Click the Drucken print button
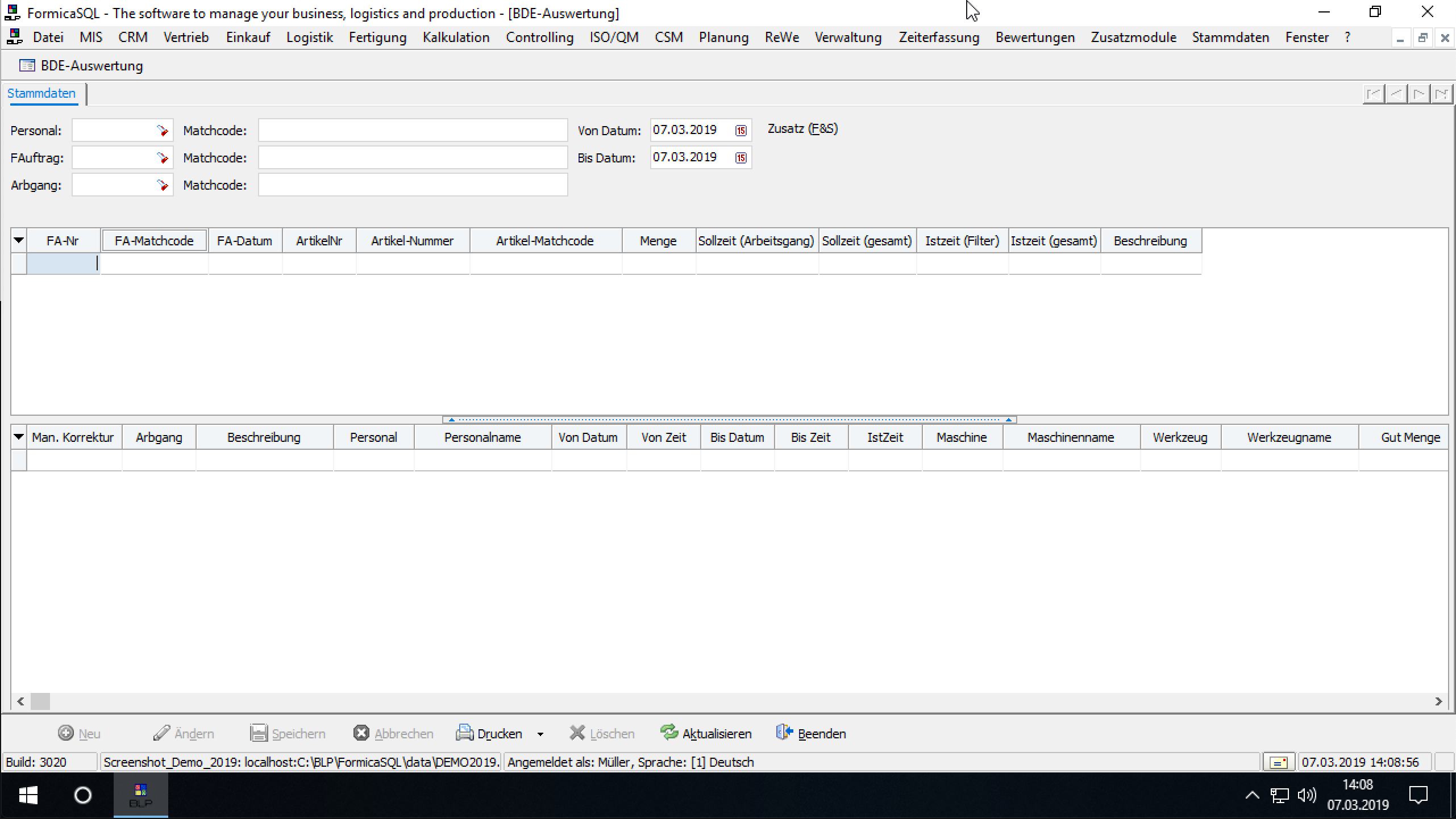1456x819 pixels. click(489, 733)
